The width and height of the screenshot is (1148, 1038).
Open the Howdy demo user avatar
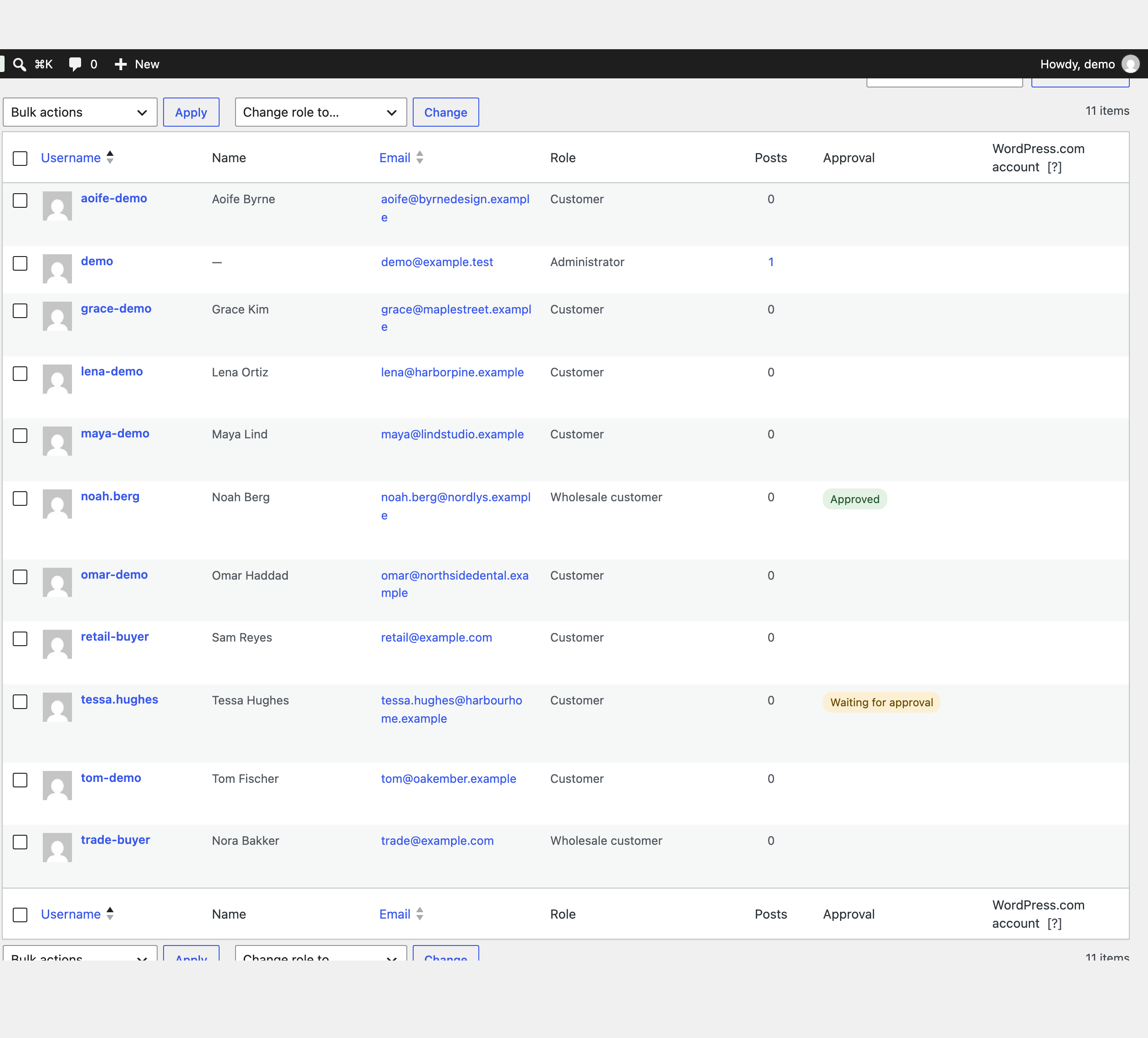(x=1130, y=64)
